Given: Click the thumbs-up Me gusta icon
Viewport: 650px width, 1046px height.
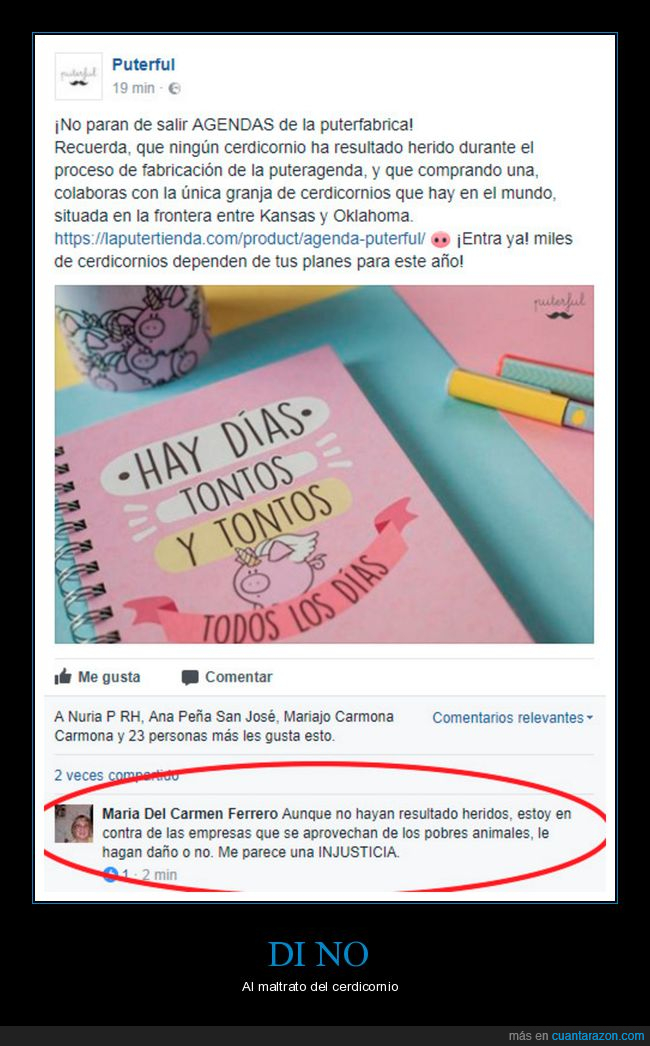Looking at the screenshot, I should coord(63,676).
